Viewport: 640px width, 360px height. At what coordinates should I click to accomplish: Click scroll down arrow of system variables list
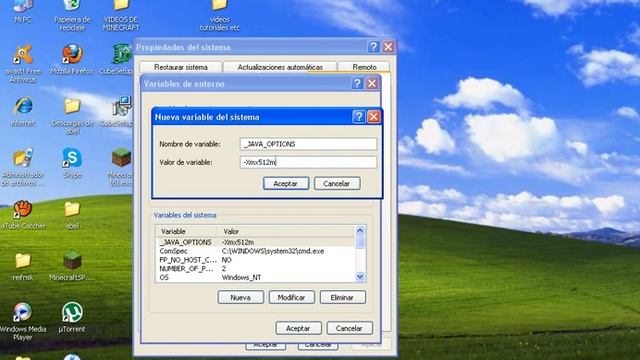point(360,277)
